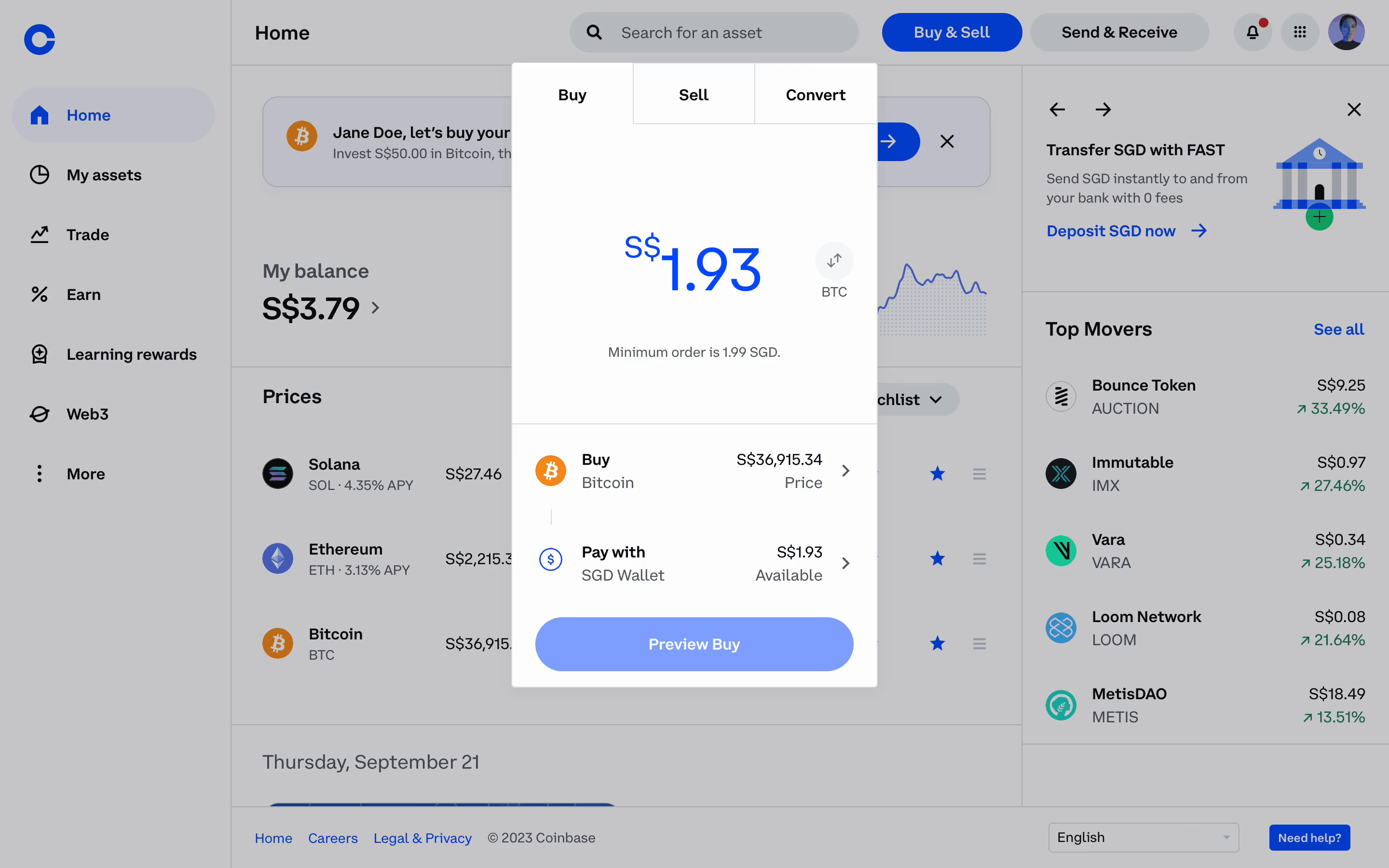The width and height of the screenshot is (1389, 868).
Task: Click the Preview Buy button
Action: [x=694, y=644]
